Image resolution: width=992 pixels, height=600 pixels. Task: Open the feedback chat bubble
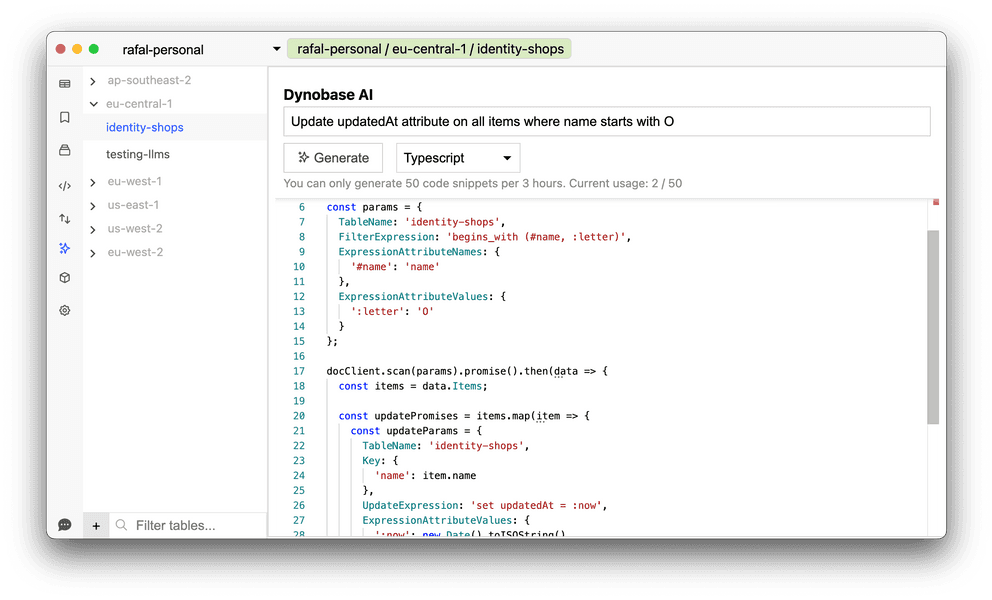(64, 524)
